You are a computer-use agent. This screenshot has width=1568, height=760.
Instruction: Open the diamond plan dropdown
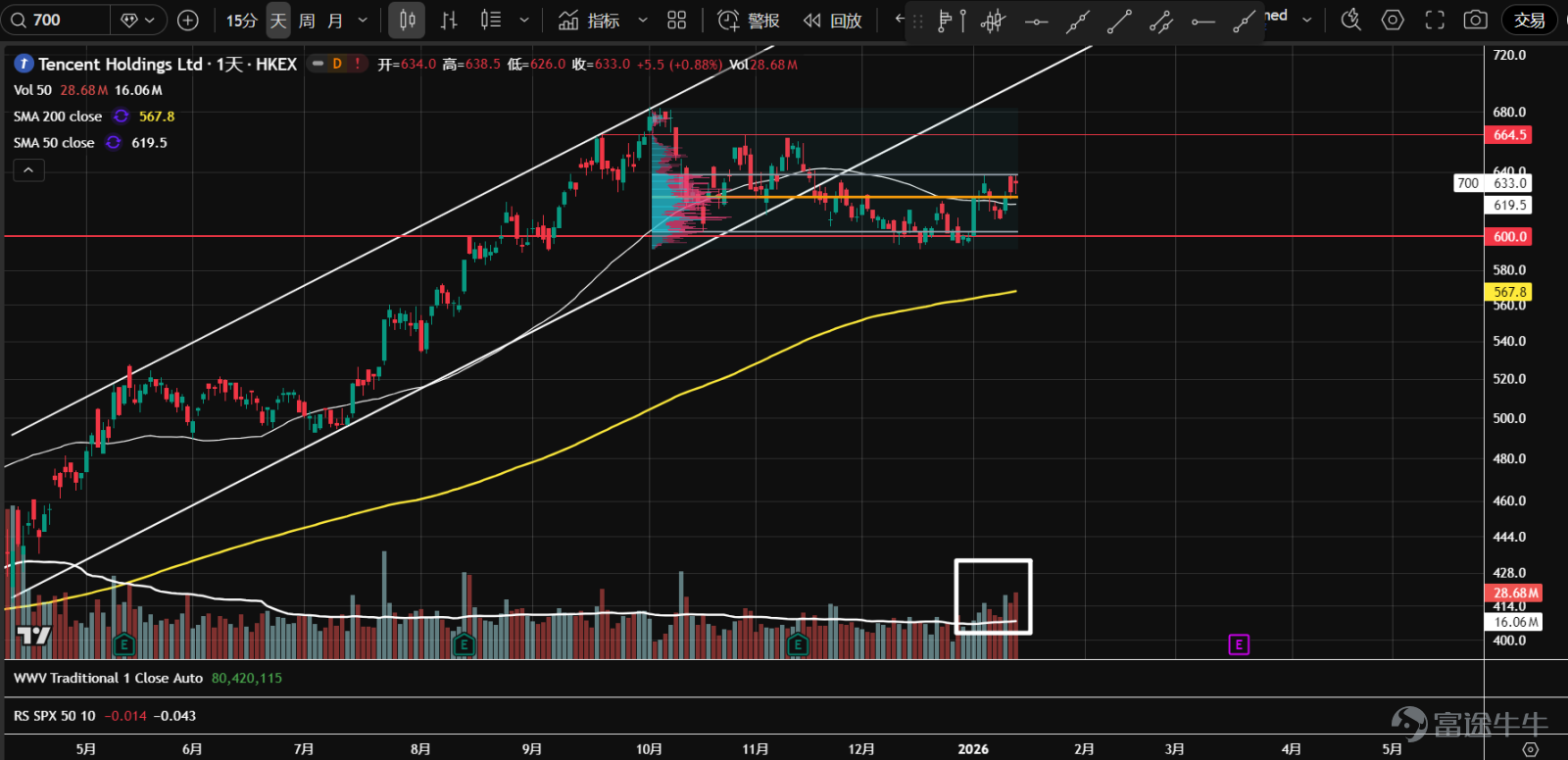[138, 20]
